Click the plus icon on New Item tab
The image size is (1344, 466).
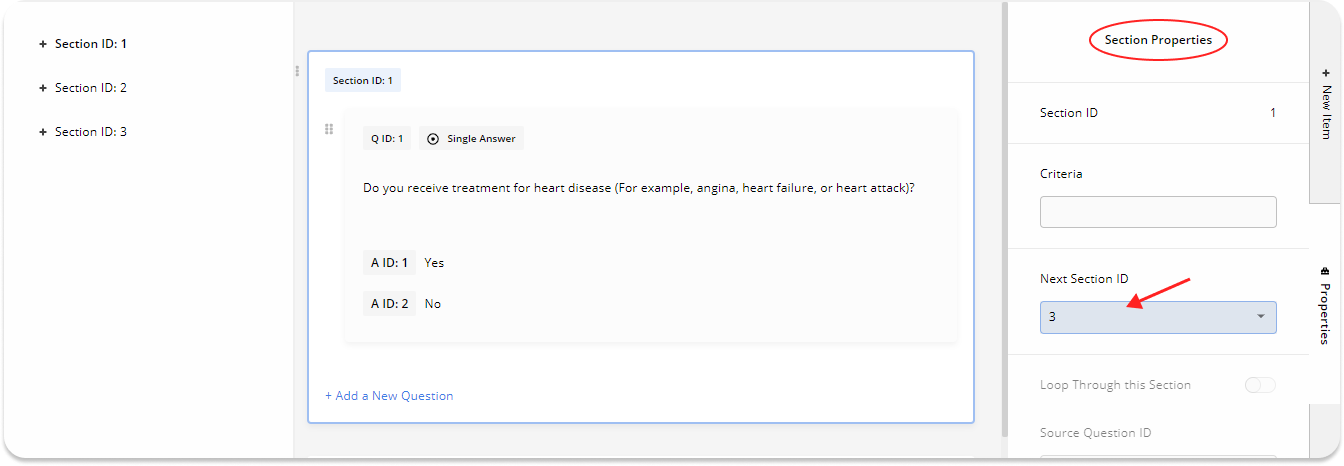coord(1326,74)
